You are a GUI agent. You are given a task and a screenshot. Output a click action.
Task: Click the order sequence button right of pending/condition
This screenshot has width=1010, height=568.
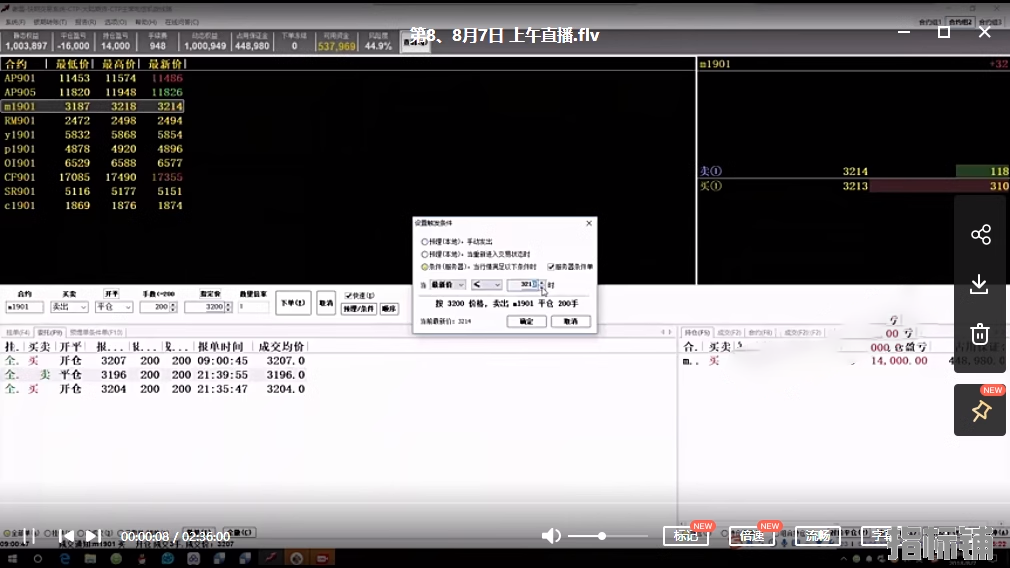pyautogui.click(x=389, y=309)
